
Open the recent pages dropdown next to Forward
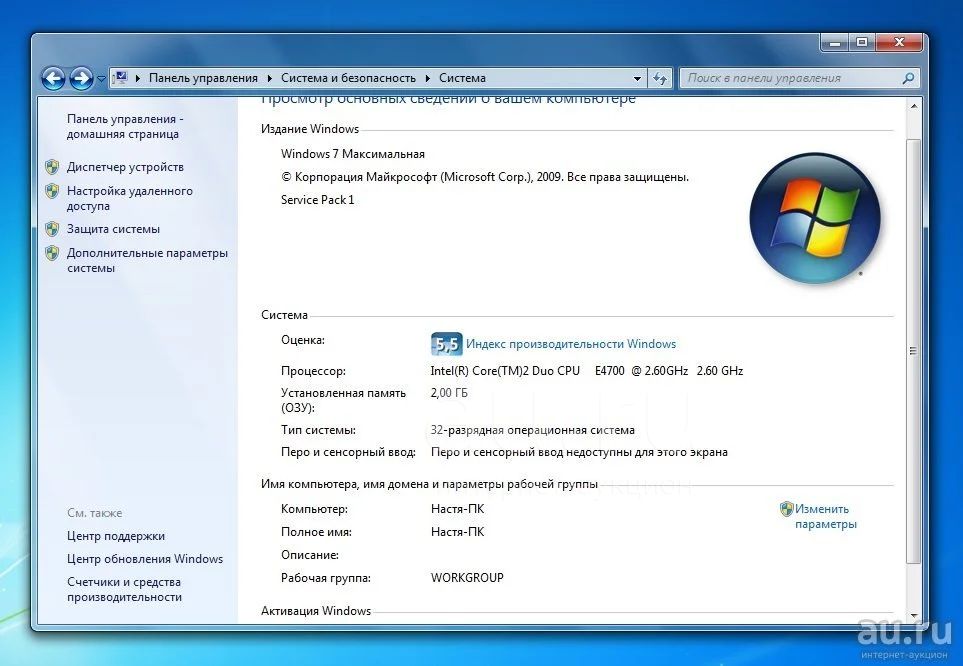101,79
